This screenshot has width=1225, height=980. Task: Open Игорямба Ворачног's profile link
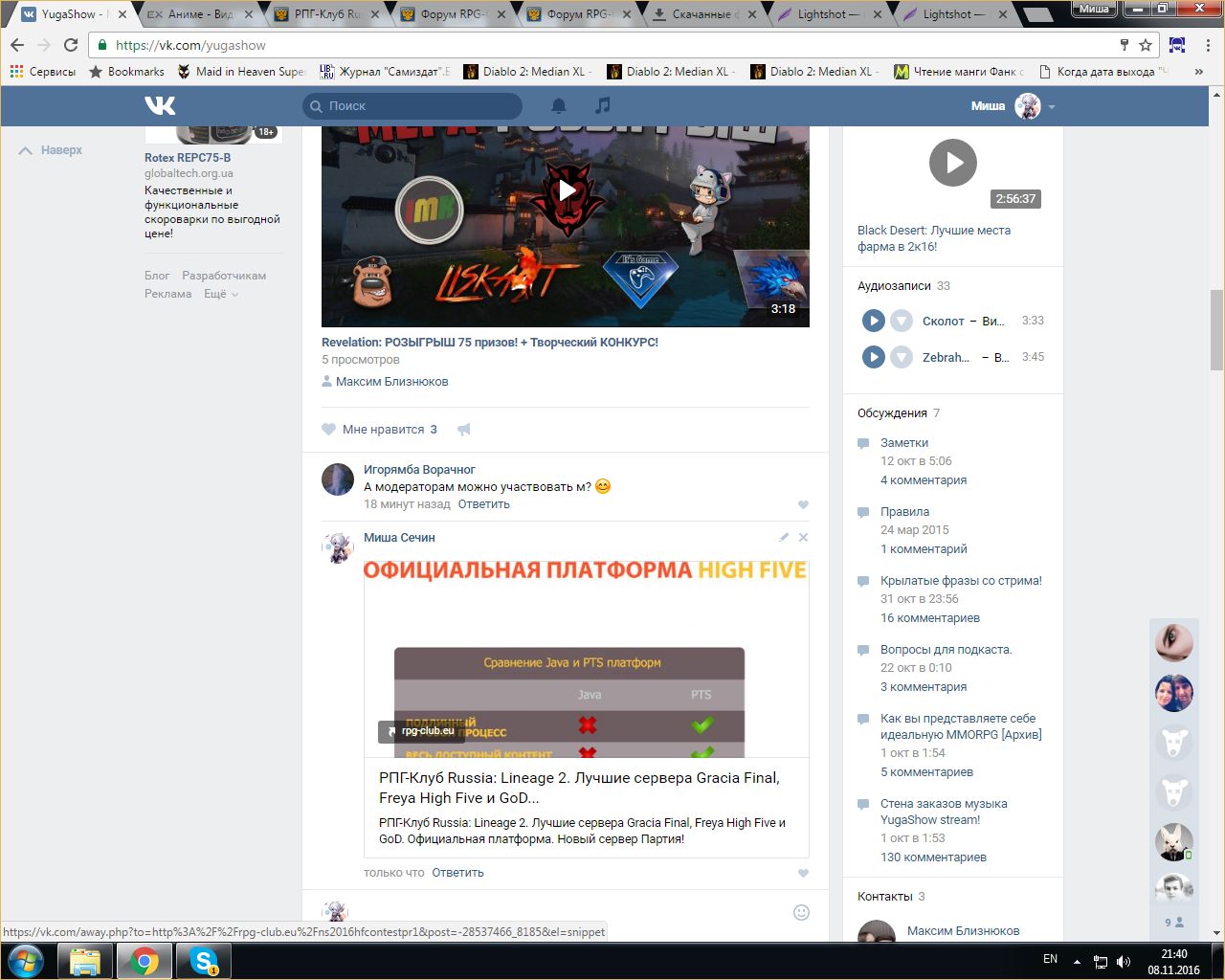(x=419, y=470)
